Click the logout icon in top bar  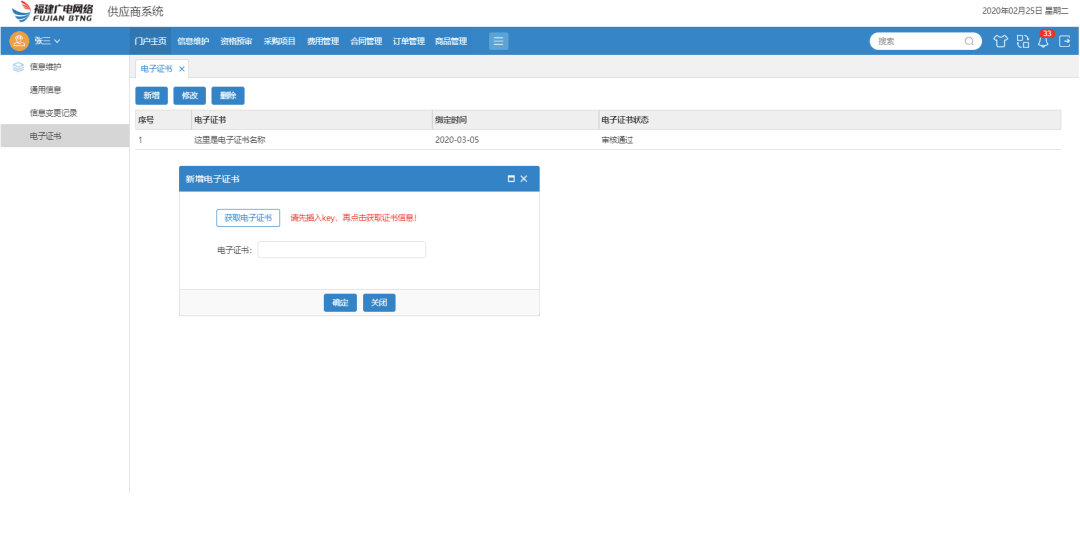point(1064,41)
